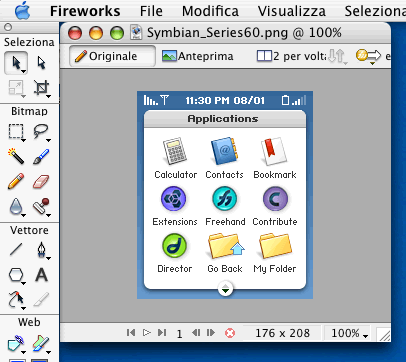Click the Applications title bar on canvas
406x362 pixels.
[x=225, y=119]
